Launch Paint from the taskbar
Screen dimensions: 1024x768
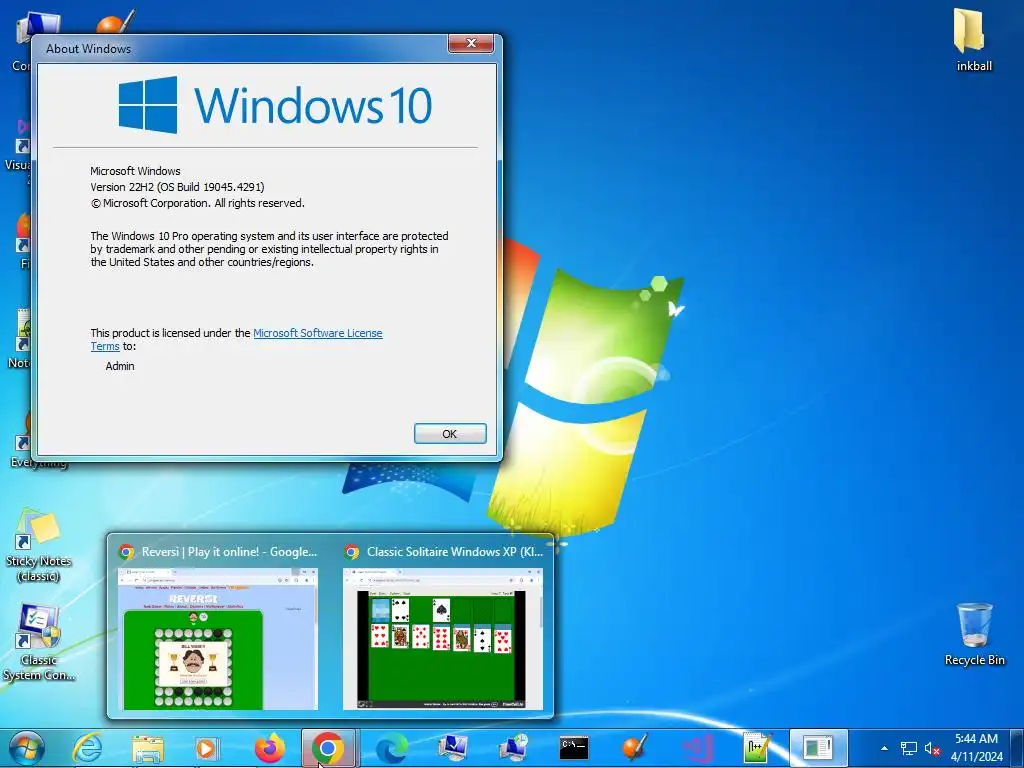click(x=634, y=748)
